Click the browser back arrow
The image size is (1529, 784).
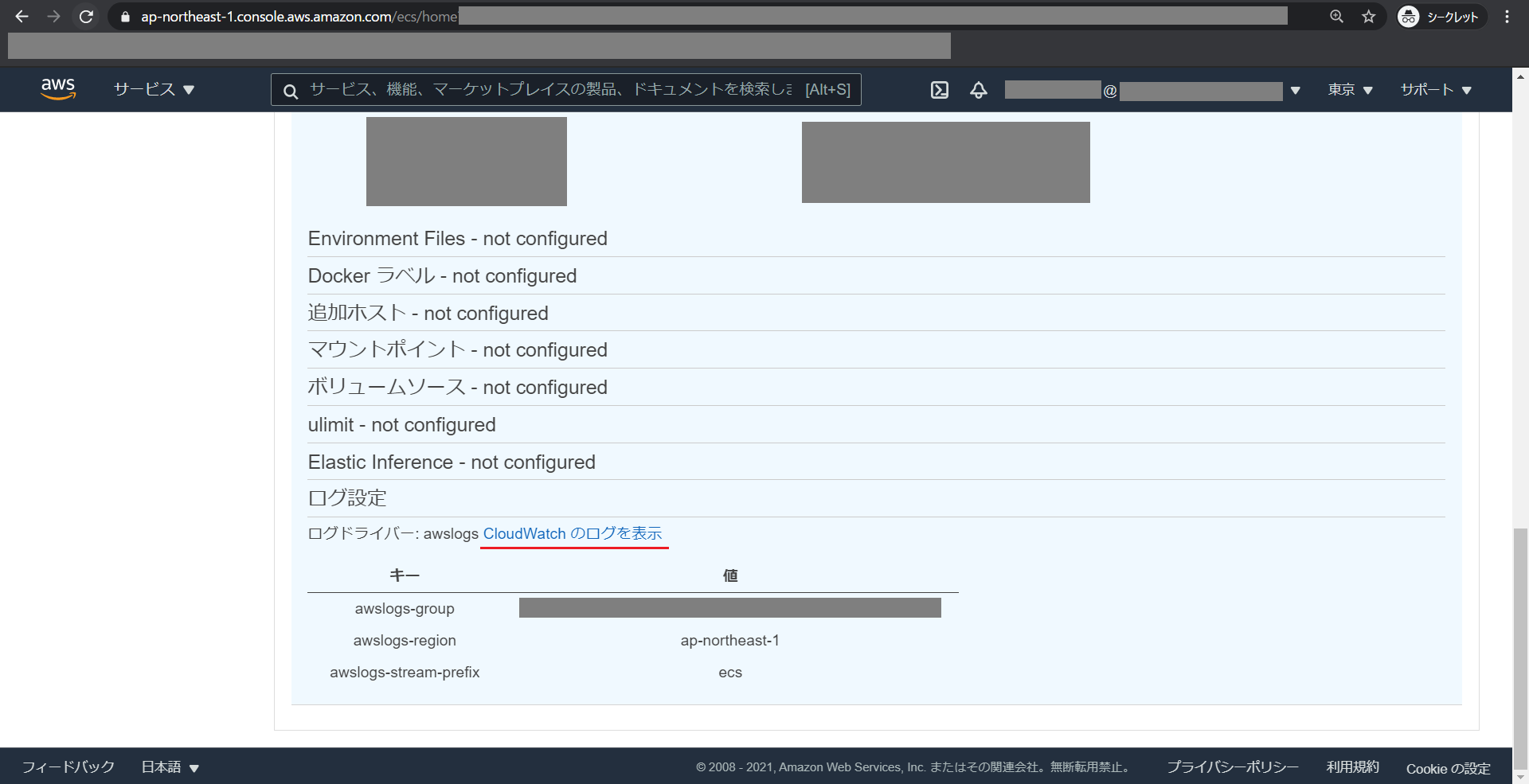pos(22,16)
